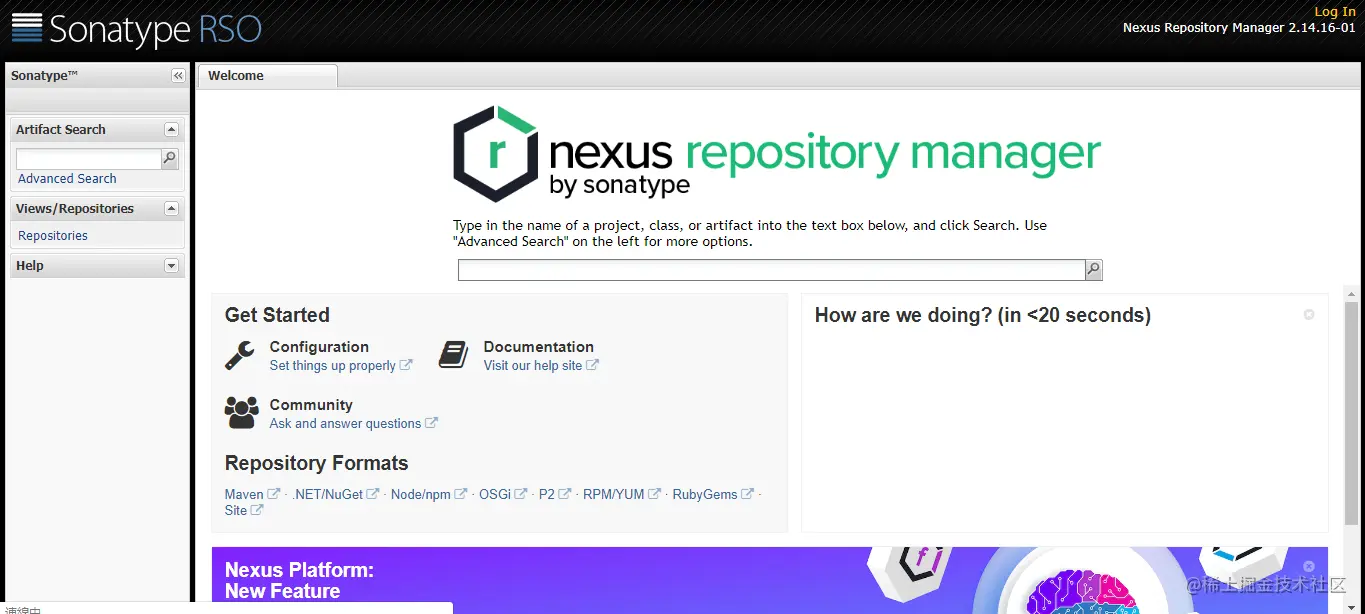The height and width of the screenshot is (614, 1365).
Task: Click the Repository Formats heading
Action: coord(317,463)
